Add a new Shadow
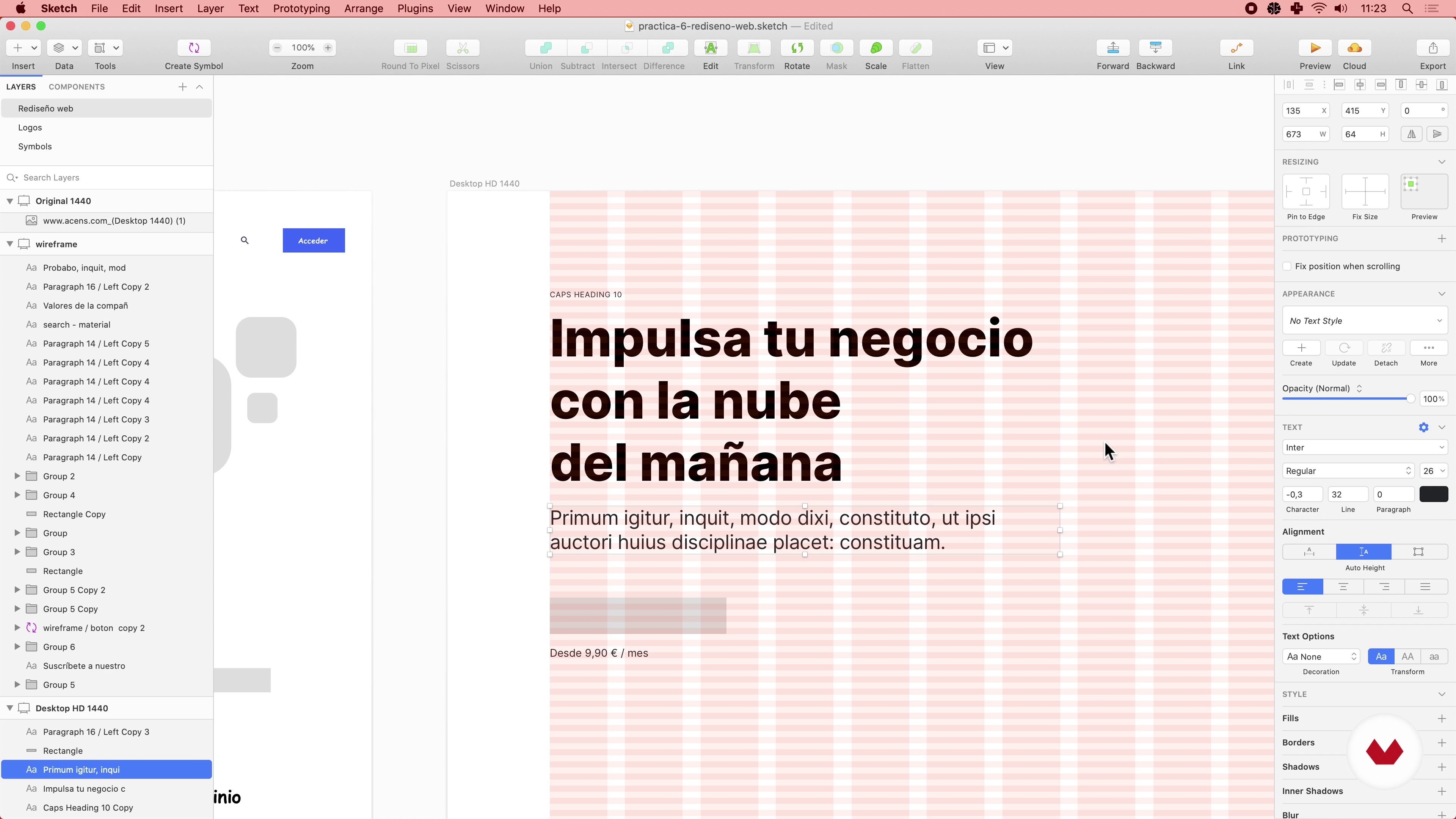Screen dimensions: 1456x819 1441,767
